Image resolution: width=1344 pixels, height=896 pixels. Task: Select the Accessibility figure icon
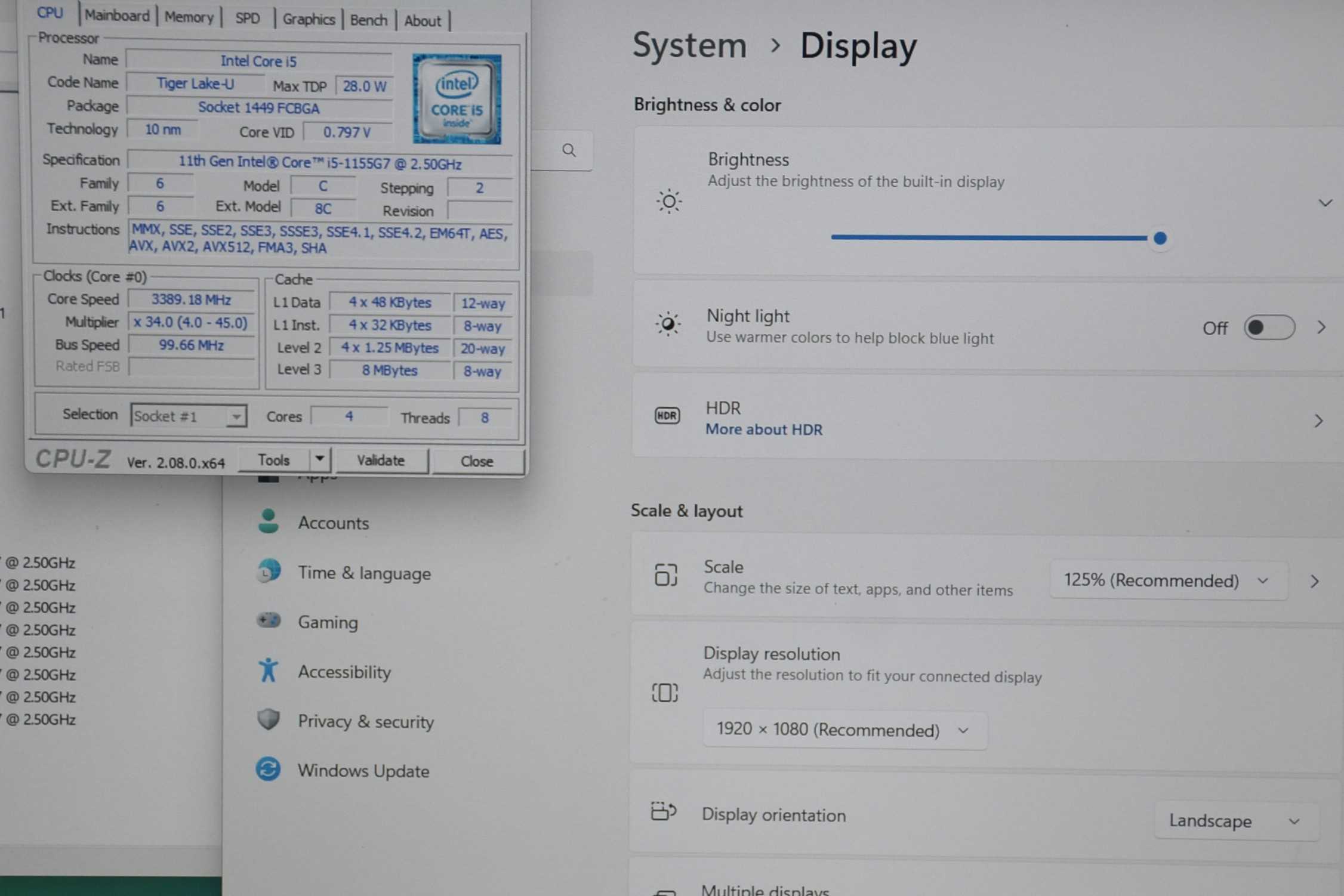coord(269,670)
